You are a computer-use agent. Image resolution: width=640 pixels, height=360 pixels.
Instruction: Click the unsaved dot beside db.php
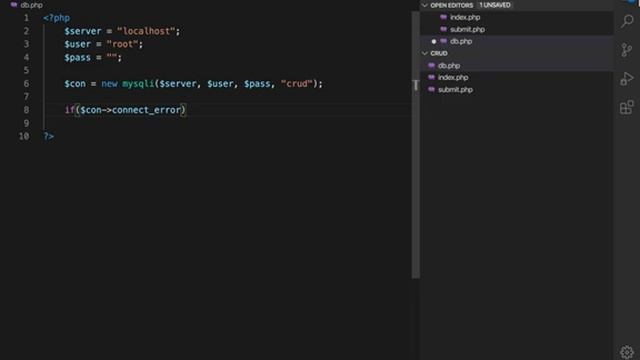434,41
